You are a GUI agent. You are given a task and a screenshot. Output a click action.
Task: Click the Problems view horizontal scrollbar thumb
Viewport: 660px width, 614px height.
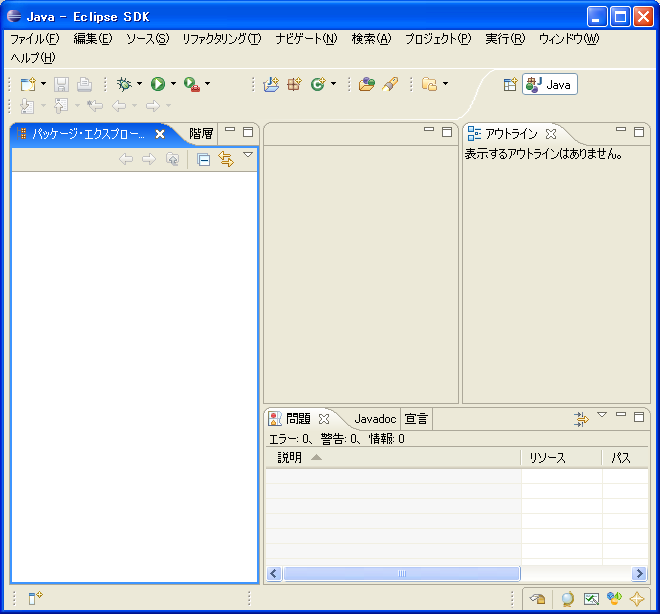click(401, 574)
